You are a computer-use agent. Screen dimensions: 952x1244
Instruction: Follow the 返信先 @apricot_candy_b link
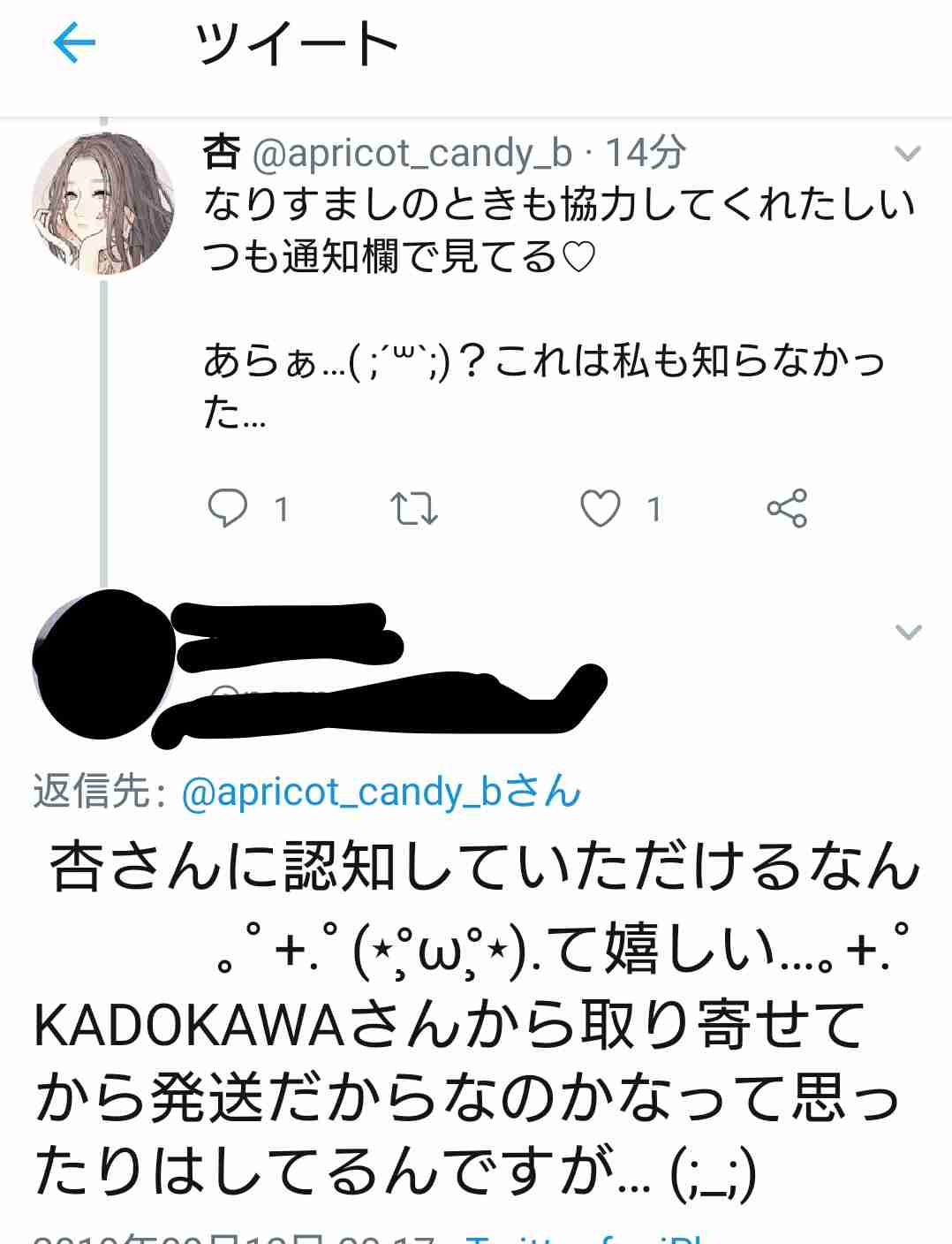(x=381, y=792)
